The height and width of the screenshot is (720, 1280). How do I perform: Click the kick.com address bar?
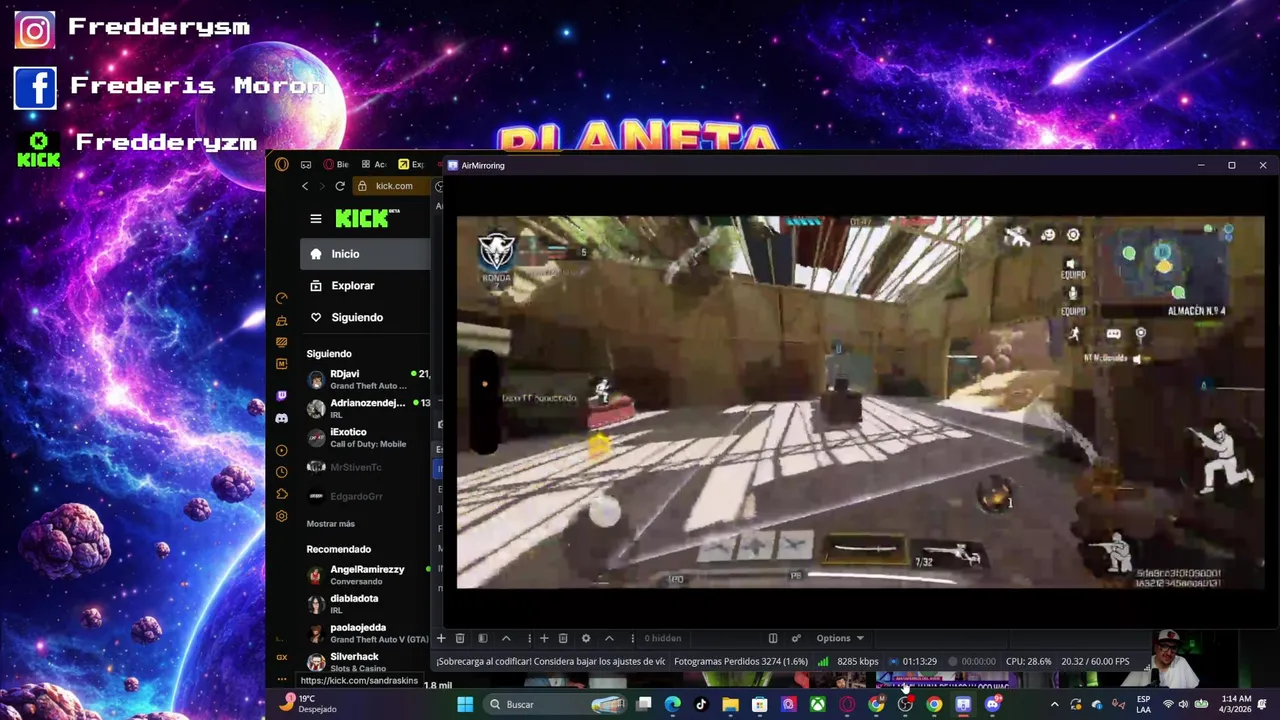click(x=394, y=186)
